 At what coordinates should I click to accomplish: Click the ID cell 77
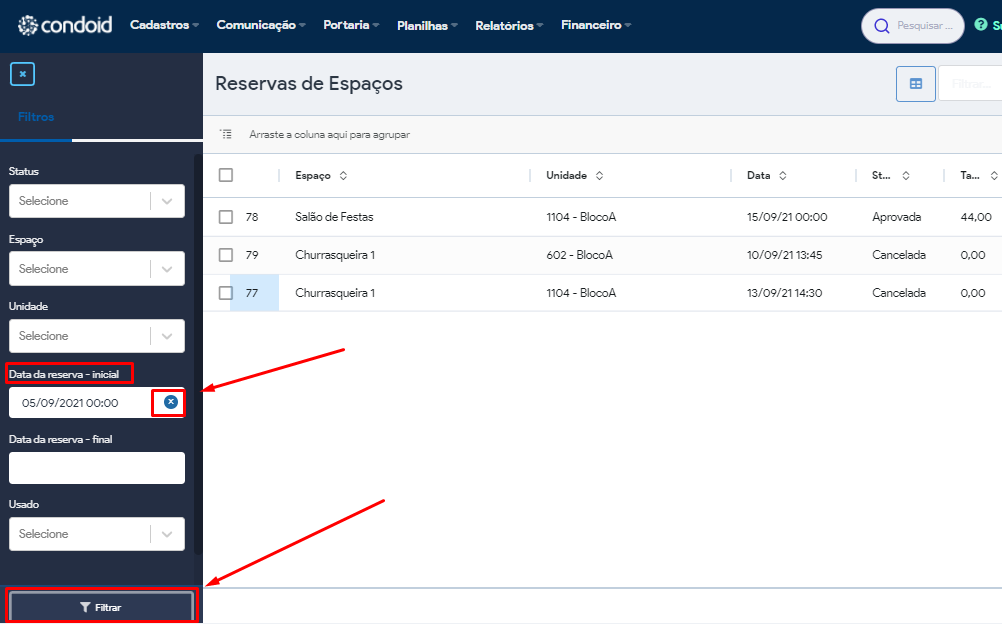coord(252,293)
